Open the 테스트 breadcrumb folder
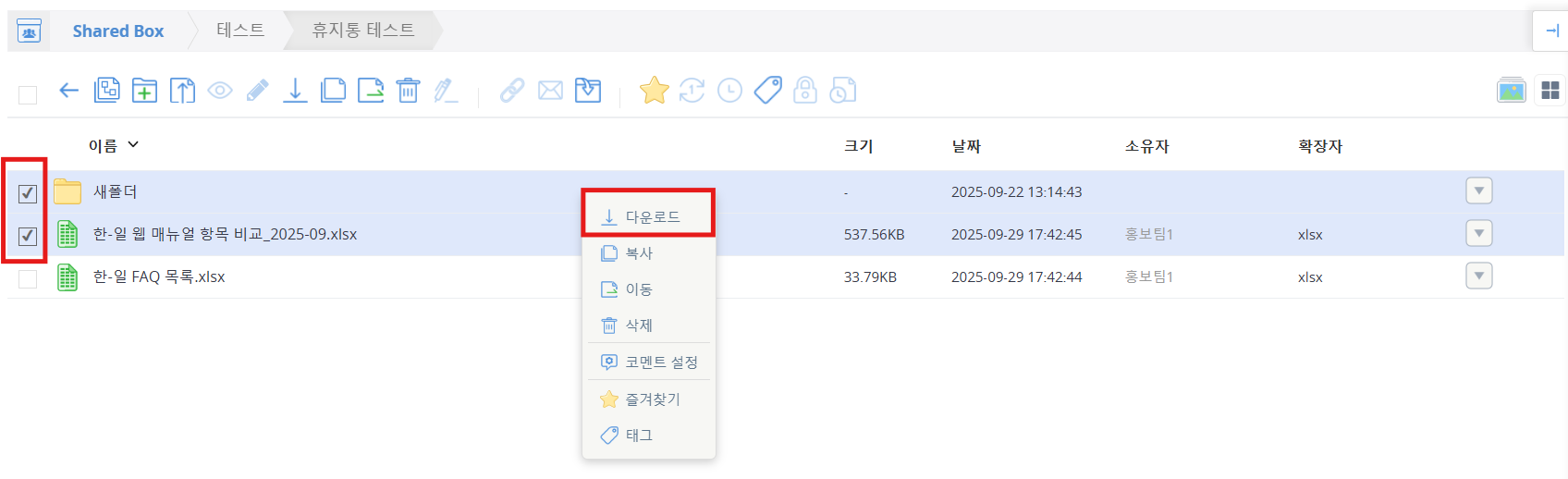 240,31
